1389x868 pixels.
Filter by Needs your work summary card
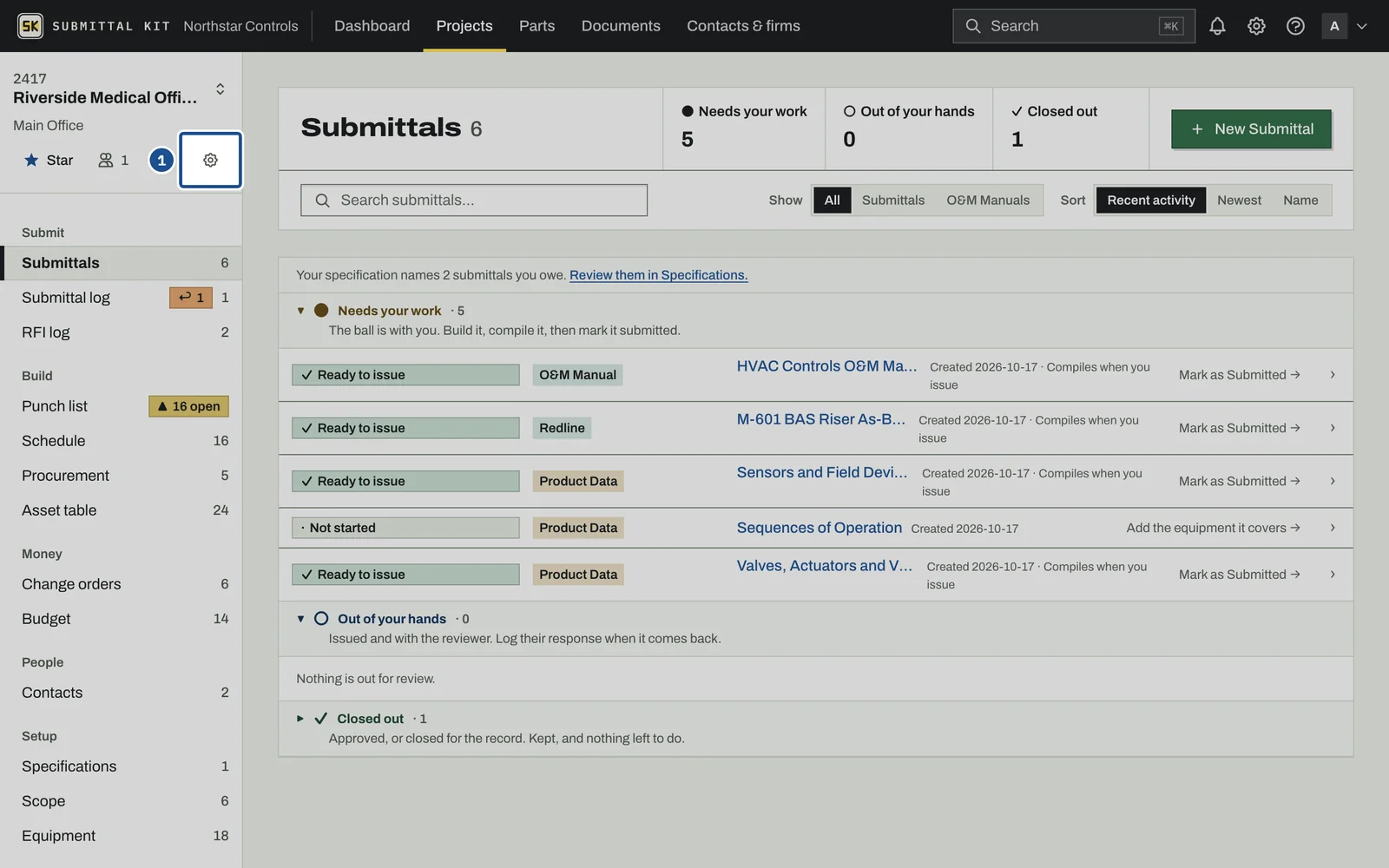[744, 128]
